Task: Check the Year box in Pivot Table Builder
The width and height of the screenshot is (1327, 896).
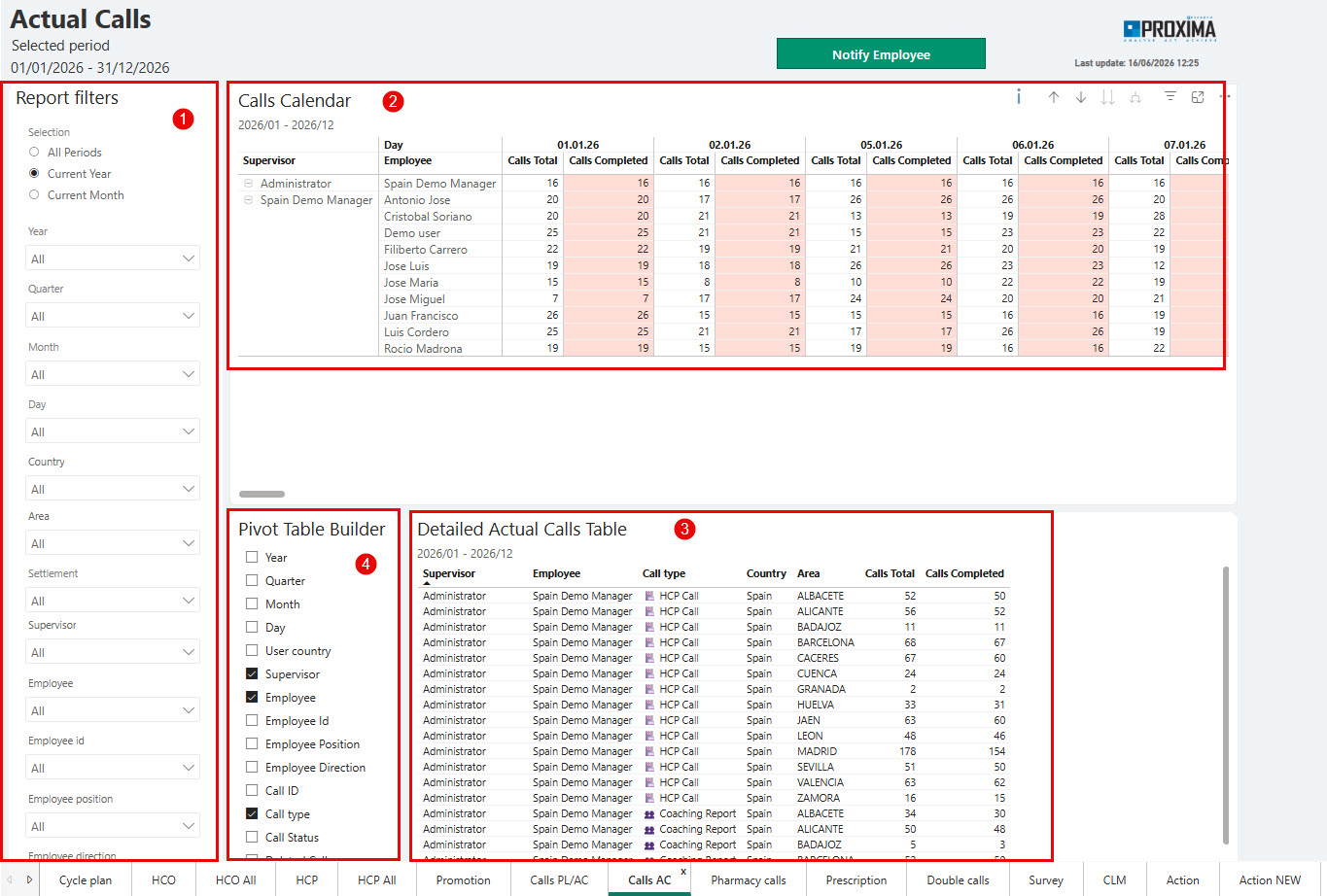Action: (252, 558)
